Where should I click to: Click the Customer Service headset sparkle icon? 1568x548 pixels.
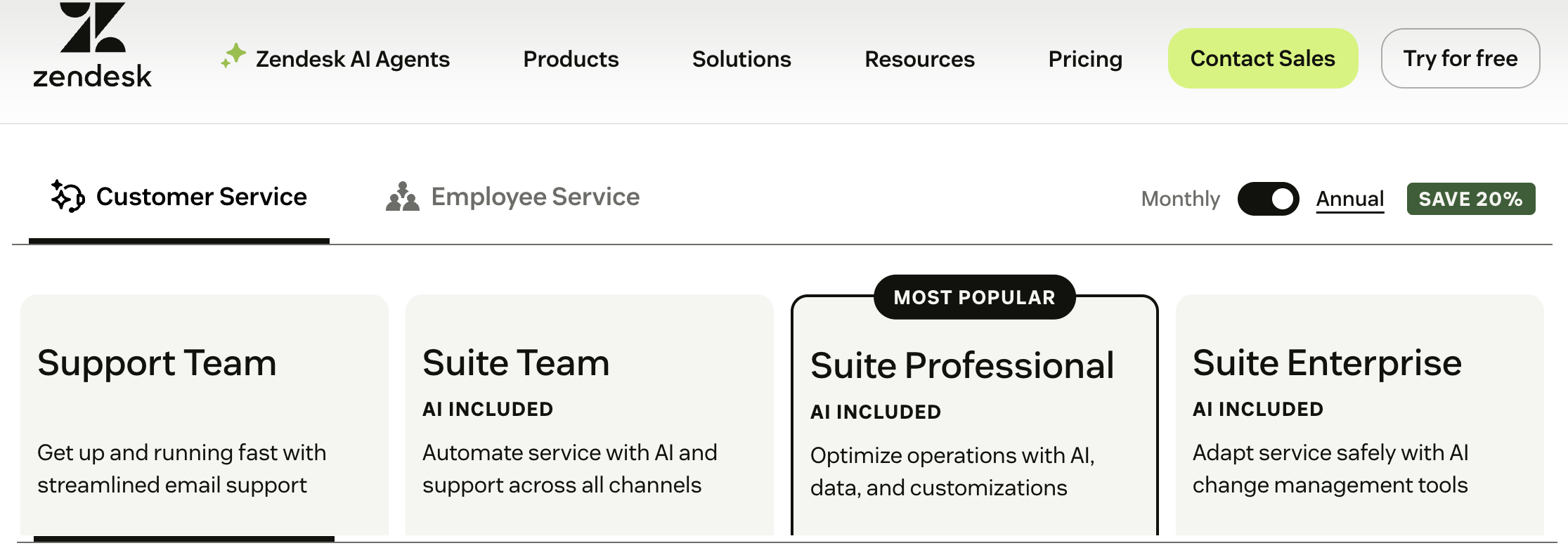(67, 197)
